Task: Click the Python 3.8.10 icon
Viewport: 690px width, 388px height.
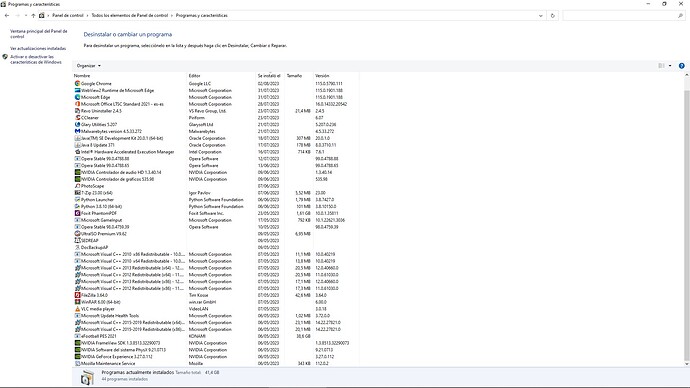Action: point(77,207)
